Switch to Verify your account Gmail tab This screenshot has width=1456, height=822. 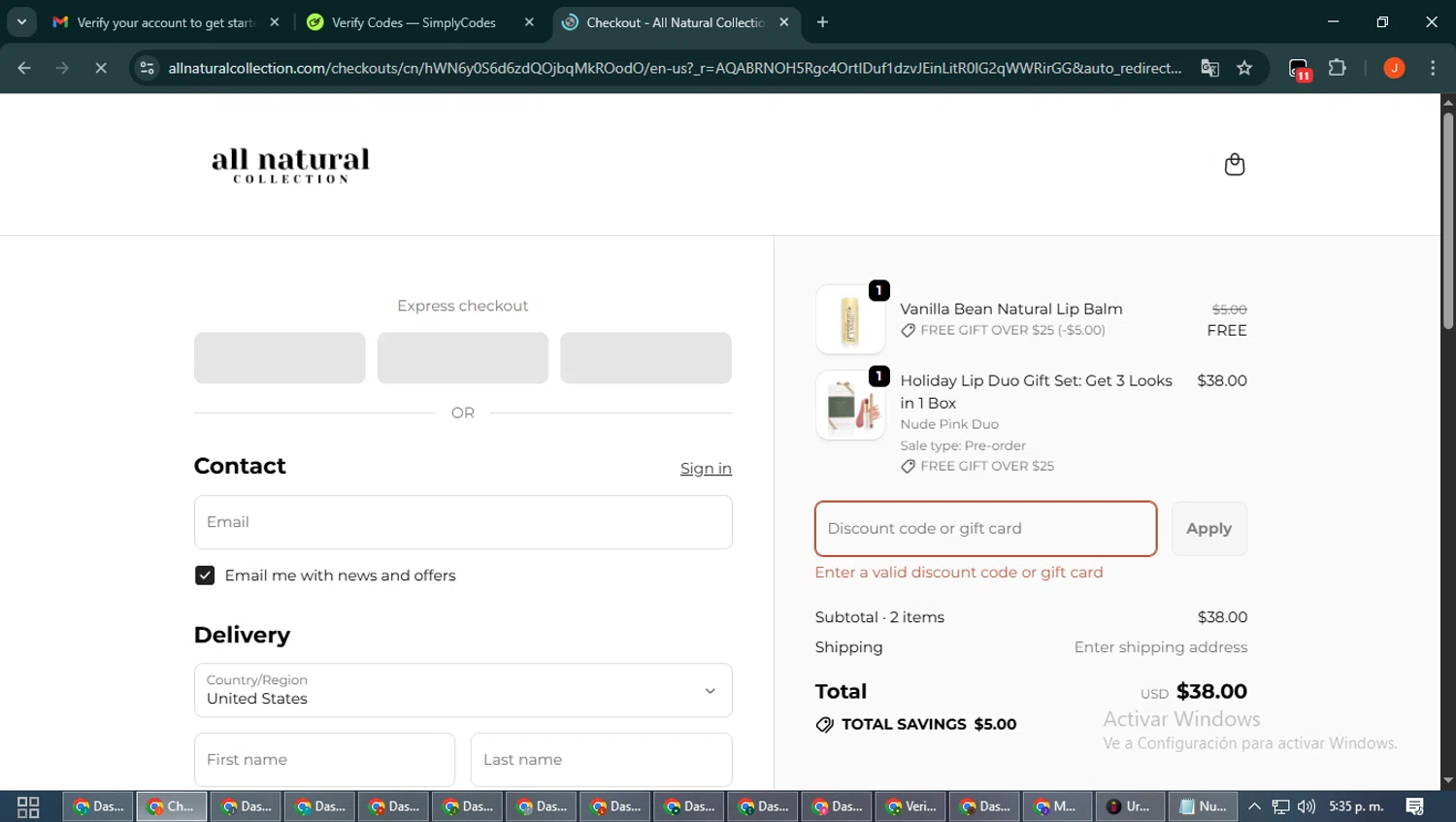tap(165, 22)
